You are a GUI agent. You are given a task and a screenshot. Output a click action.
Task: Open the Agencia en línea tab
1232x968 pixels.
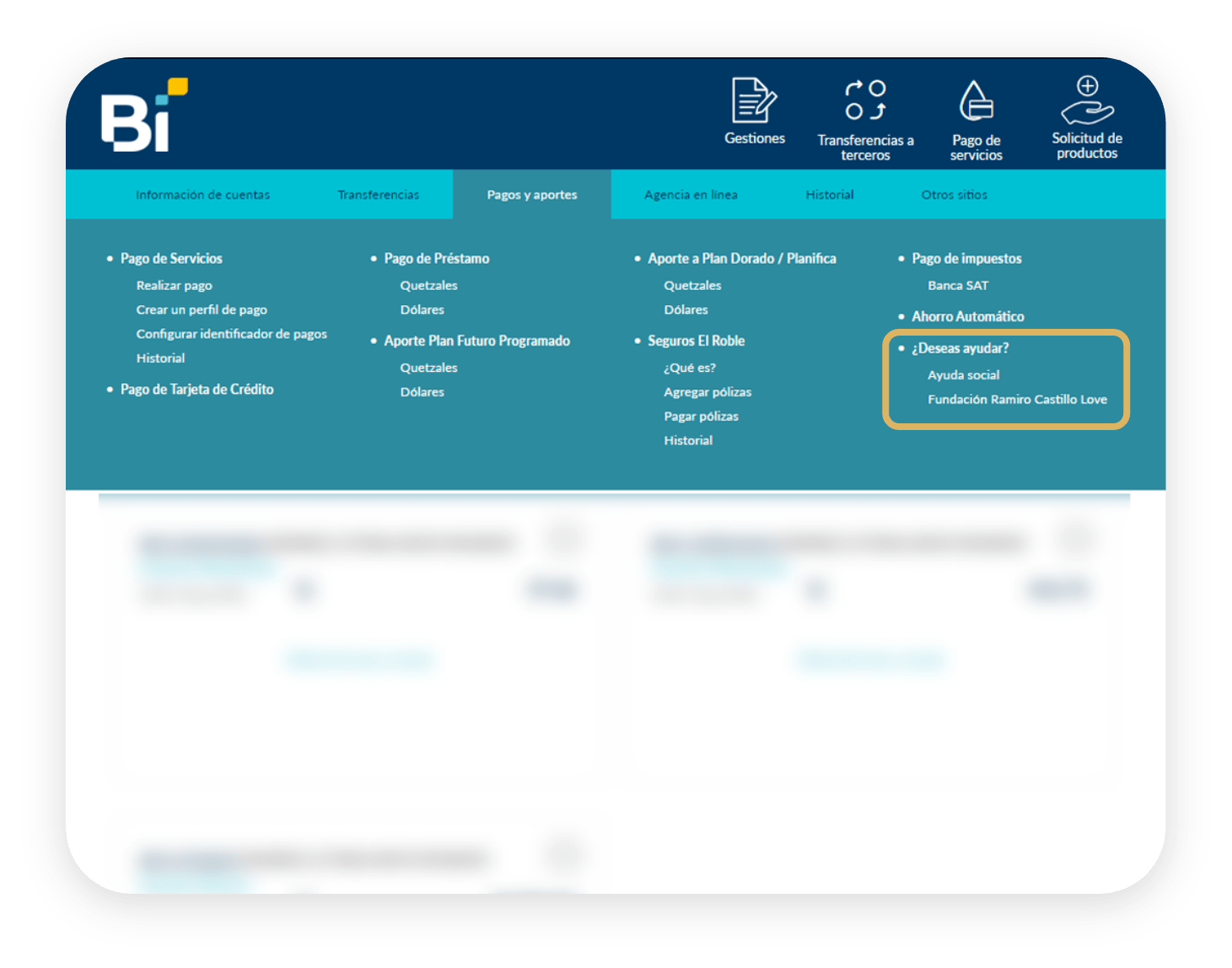pyautogui.click(x=691, y=195)
